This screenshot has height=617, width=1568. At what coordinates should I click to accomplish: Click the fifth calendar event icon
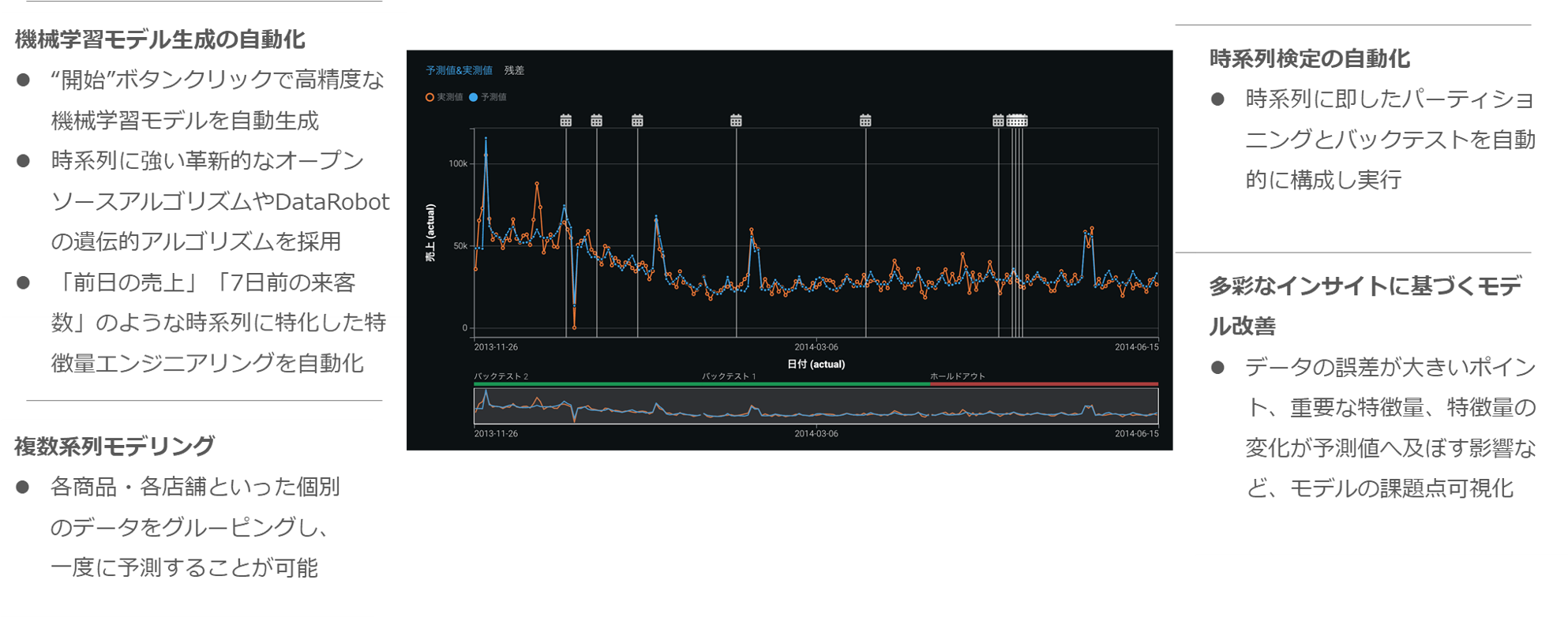pos(865,121)
